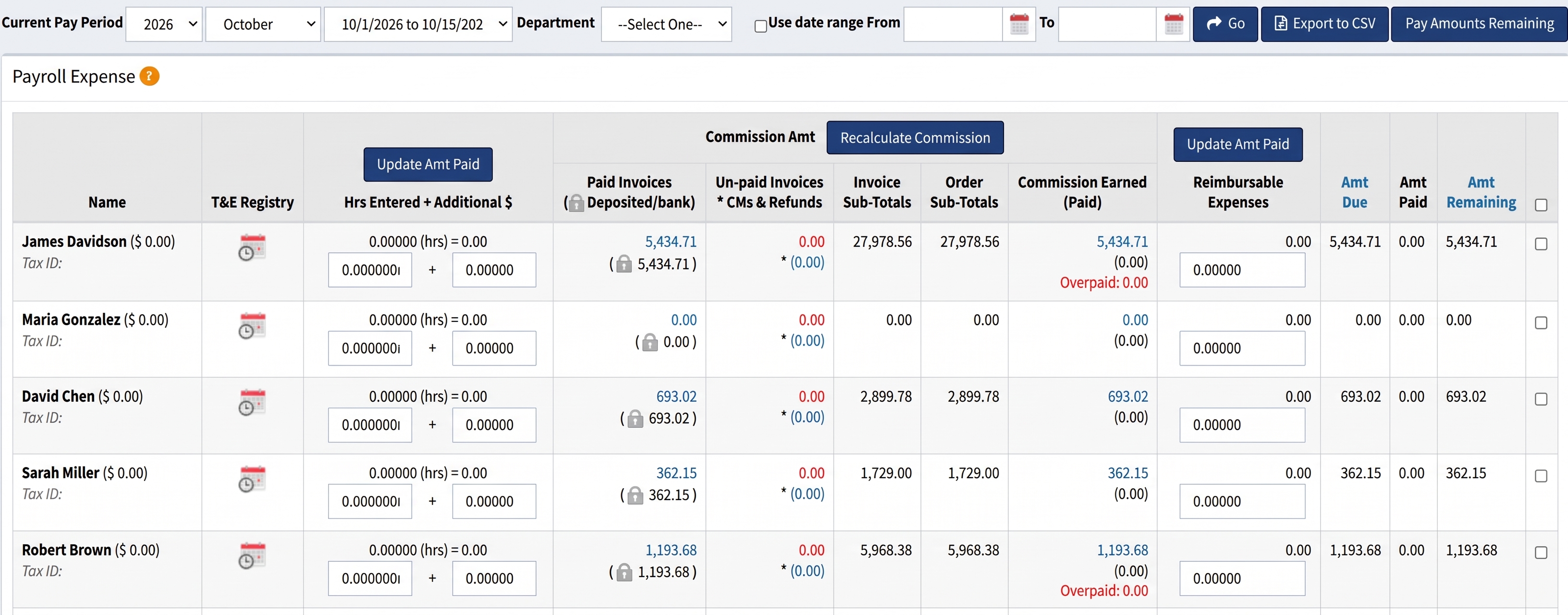The width and height of the screenshot is (1568, 615).
Task: Sort by the Amt Due column header
Action: (1354, 192)
